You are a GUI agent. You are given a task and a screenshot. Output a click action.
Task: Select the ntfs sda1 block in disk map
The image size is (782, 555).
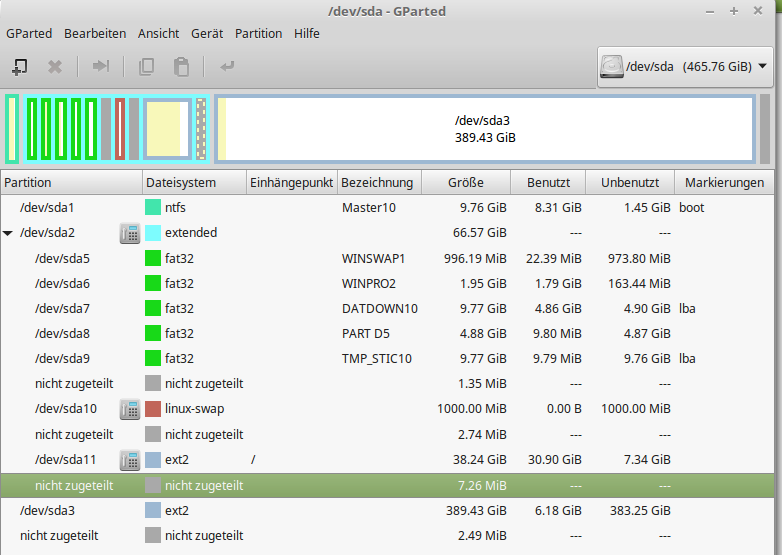12,129
